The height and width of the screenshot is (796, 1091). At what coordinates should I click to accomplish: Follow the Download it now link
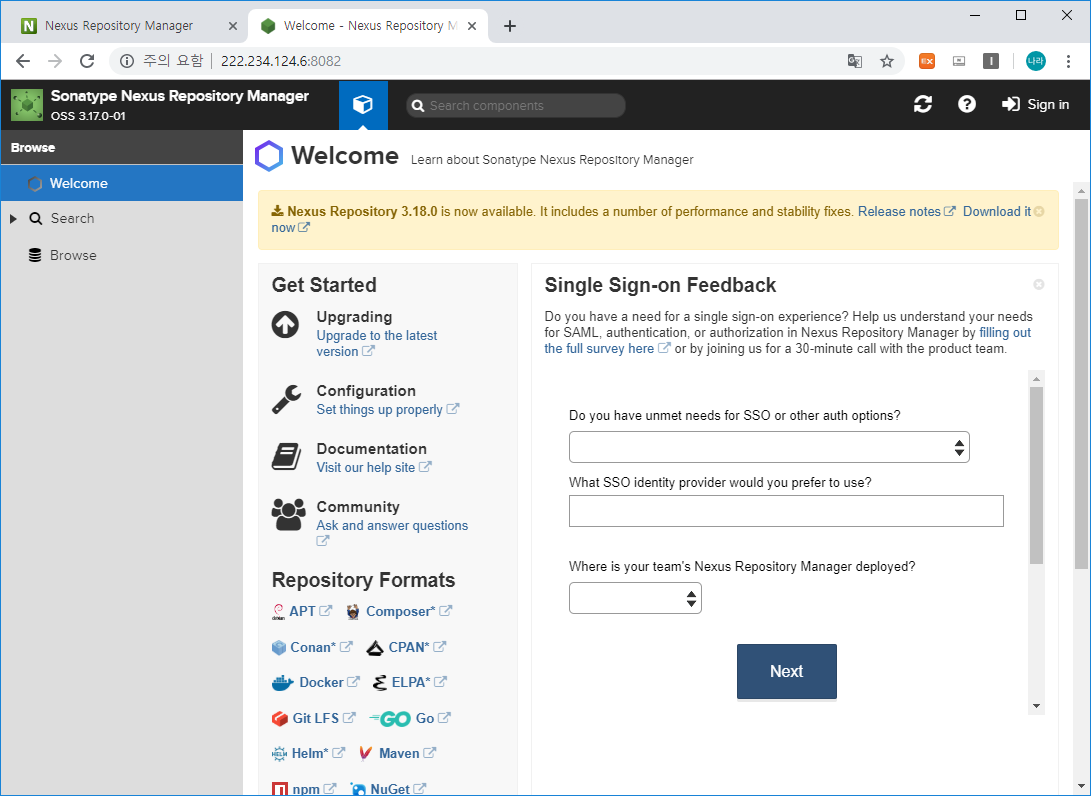click(x=997, y=212)
